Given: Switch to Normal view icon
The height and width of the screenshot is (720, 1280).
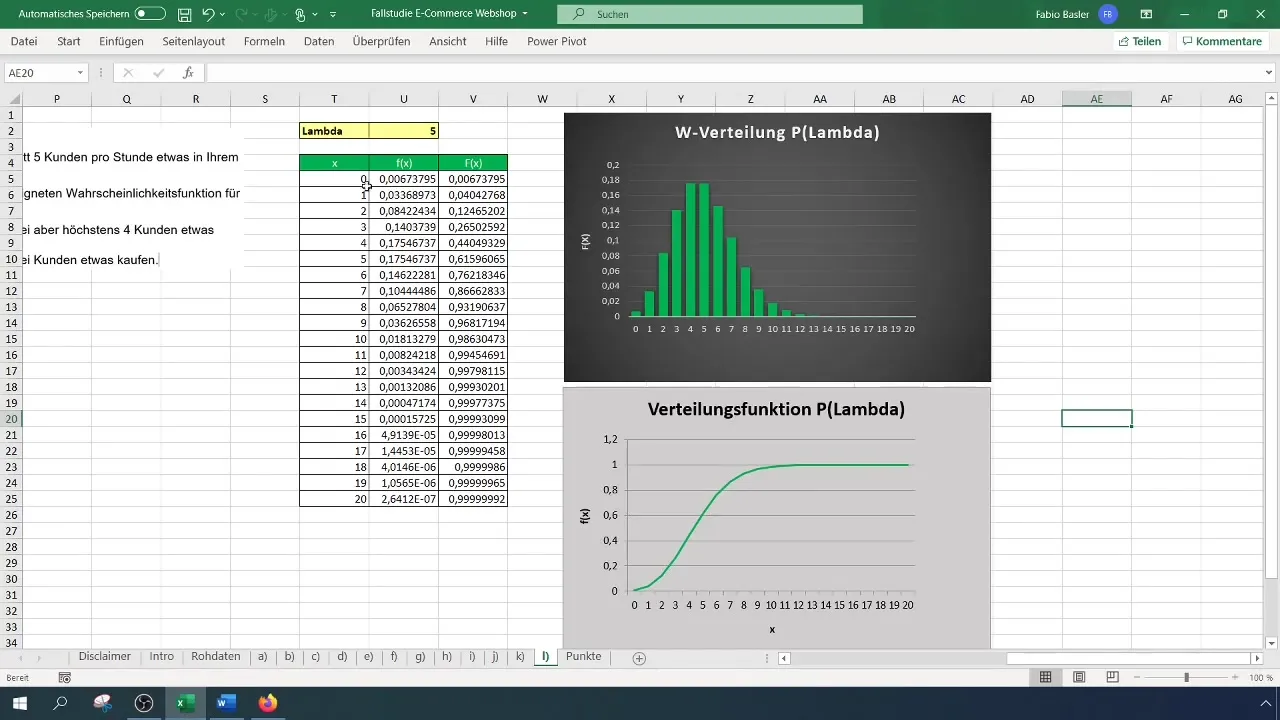Looking at the screenshot, I should click(x=1045, y=678).
